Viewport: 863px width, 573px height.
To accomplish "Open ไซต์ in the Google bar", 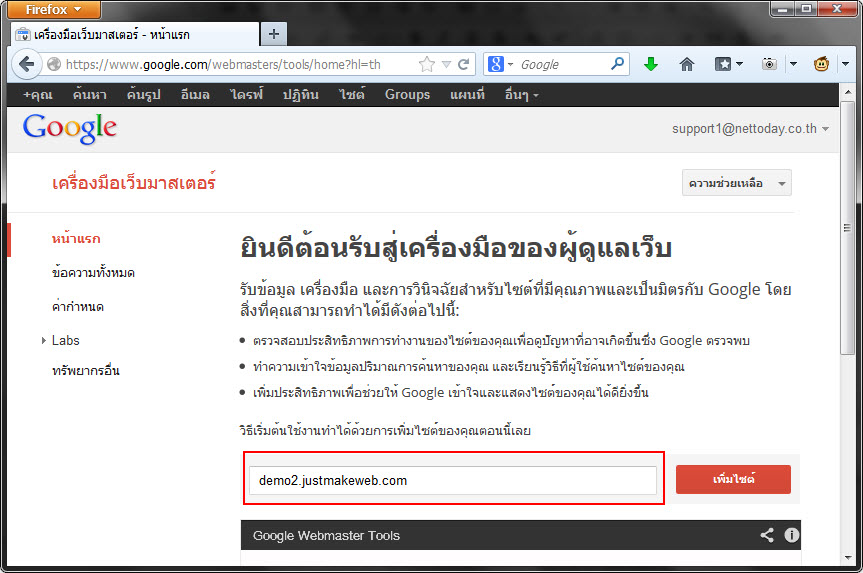I will [352, 95].
